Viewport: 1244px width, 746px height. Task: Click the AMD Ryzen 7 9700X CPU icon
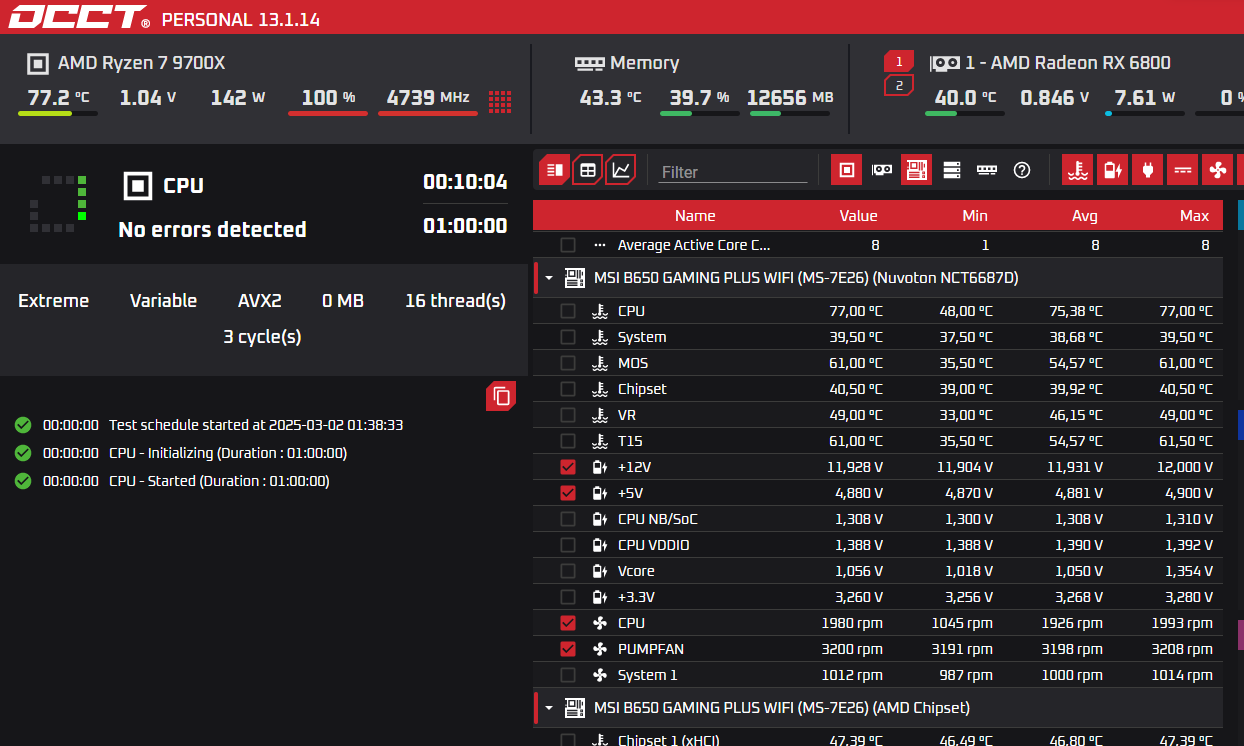pos(37,64)
